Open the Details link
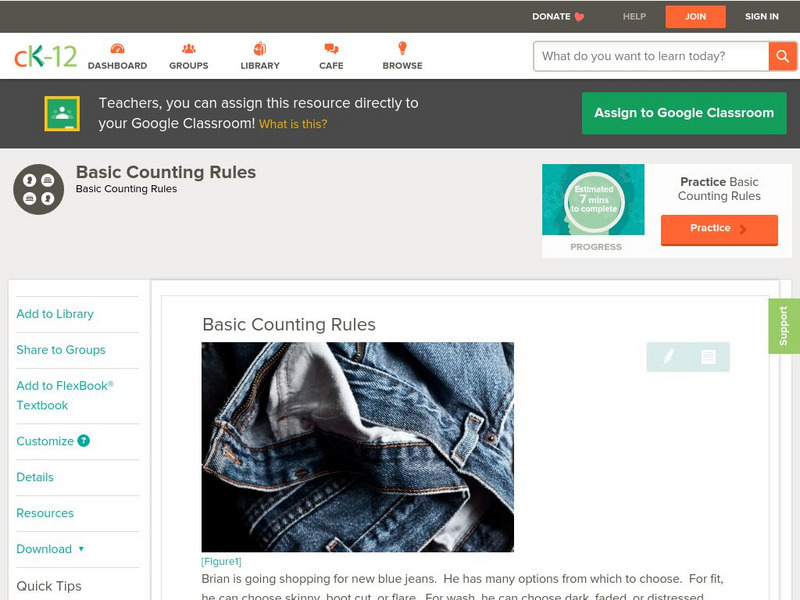This screenshot has height=600, width=800. click(x=35, y=477)
